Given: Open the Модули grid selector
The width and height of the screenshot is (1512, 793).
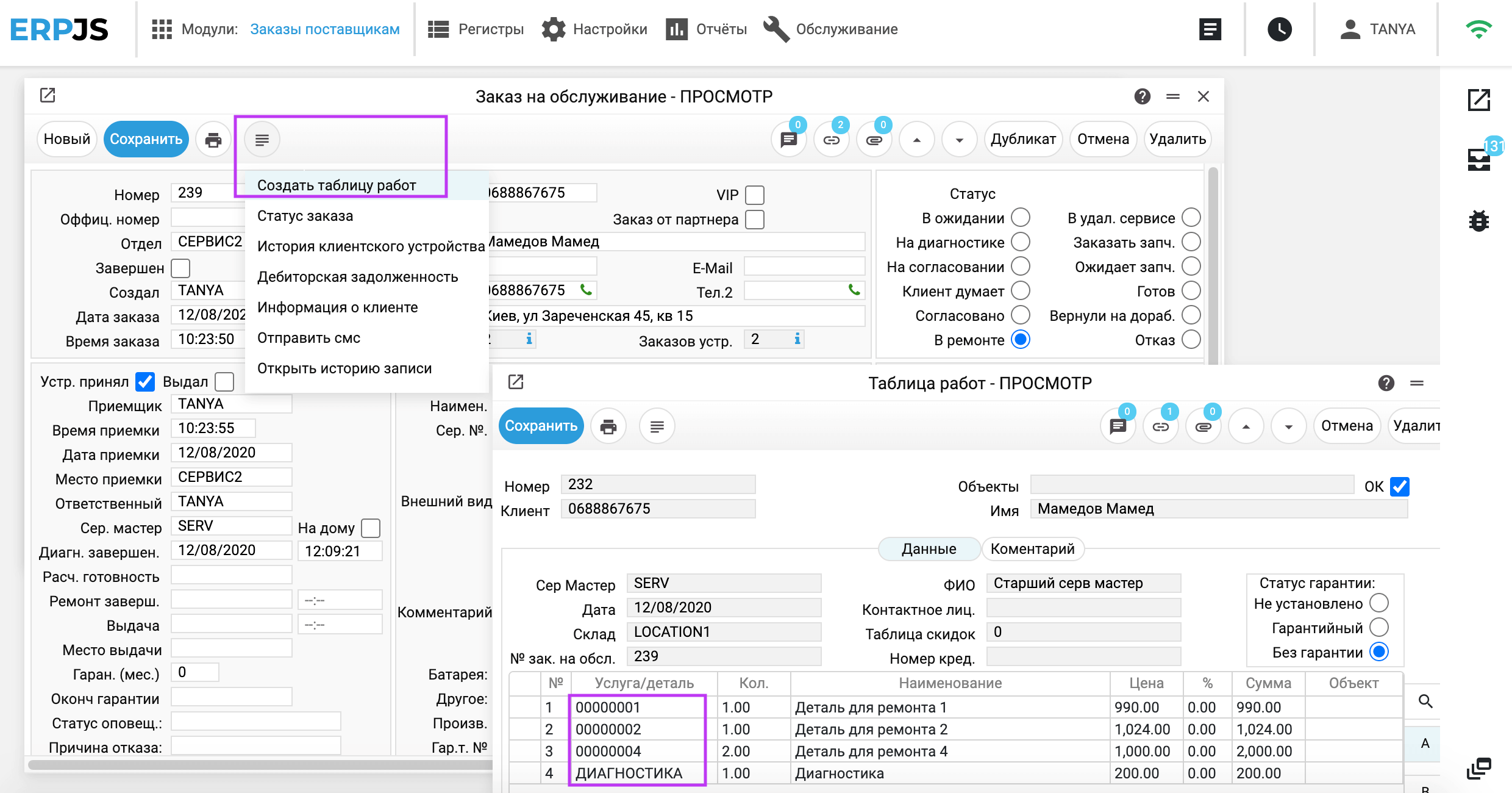Looking at the screenshot, I should pos(162,29).
